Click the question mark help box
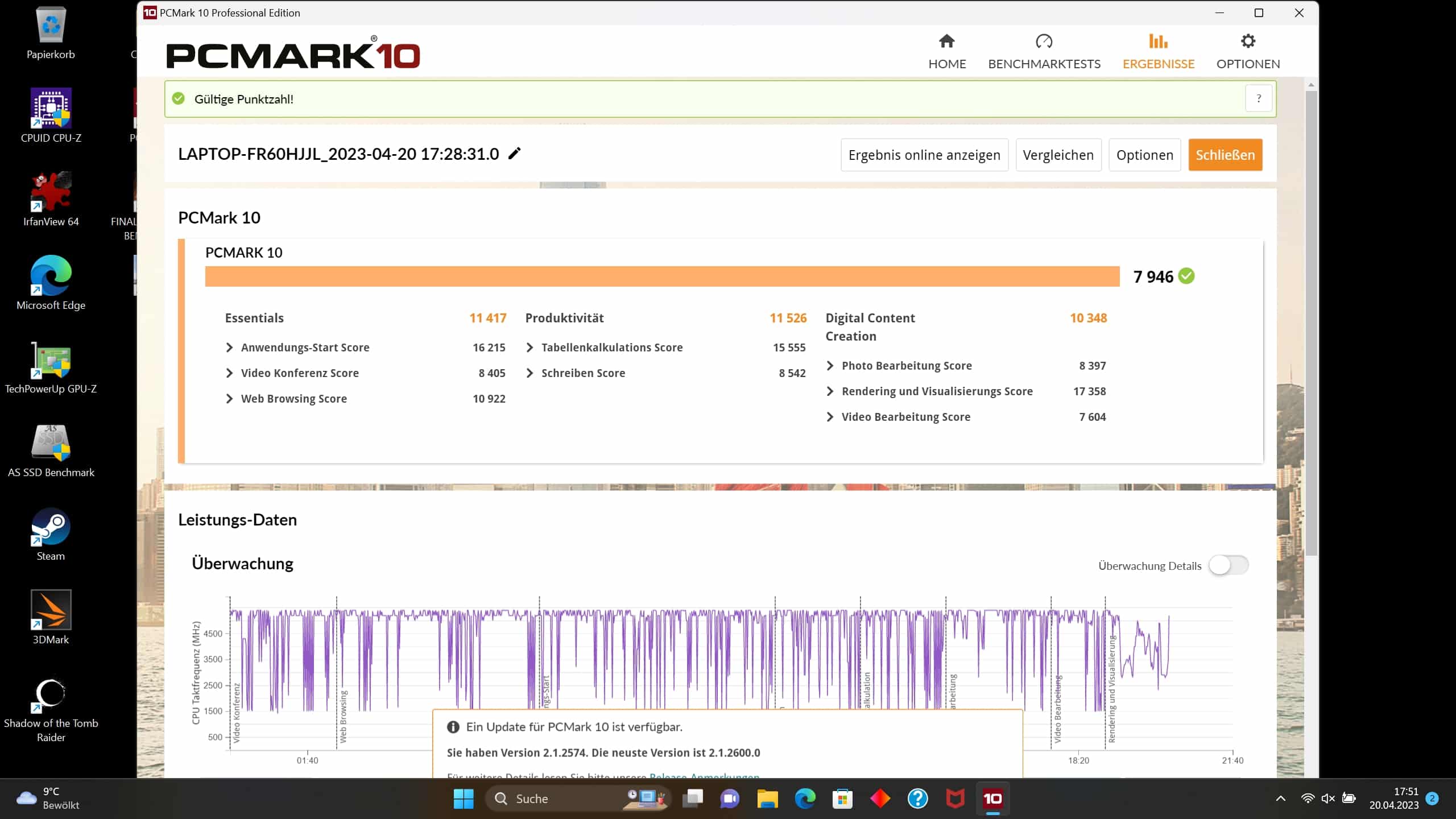 [1258, 98]
